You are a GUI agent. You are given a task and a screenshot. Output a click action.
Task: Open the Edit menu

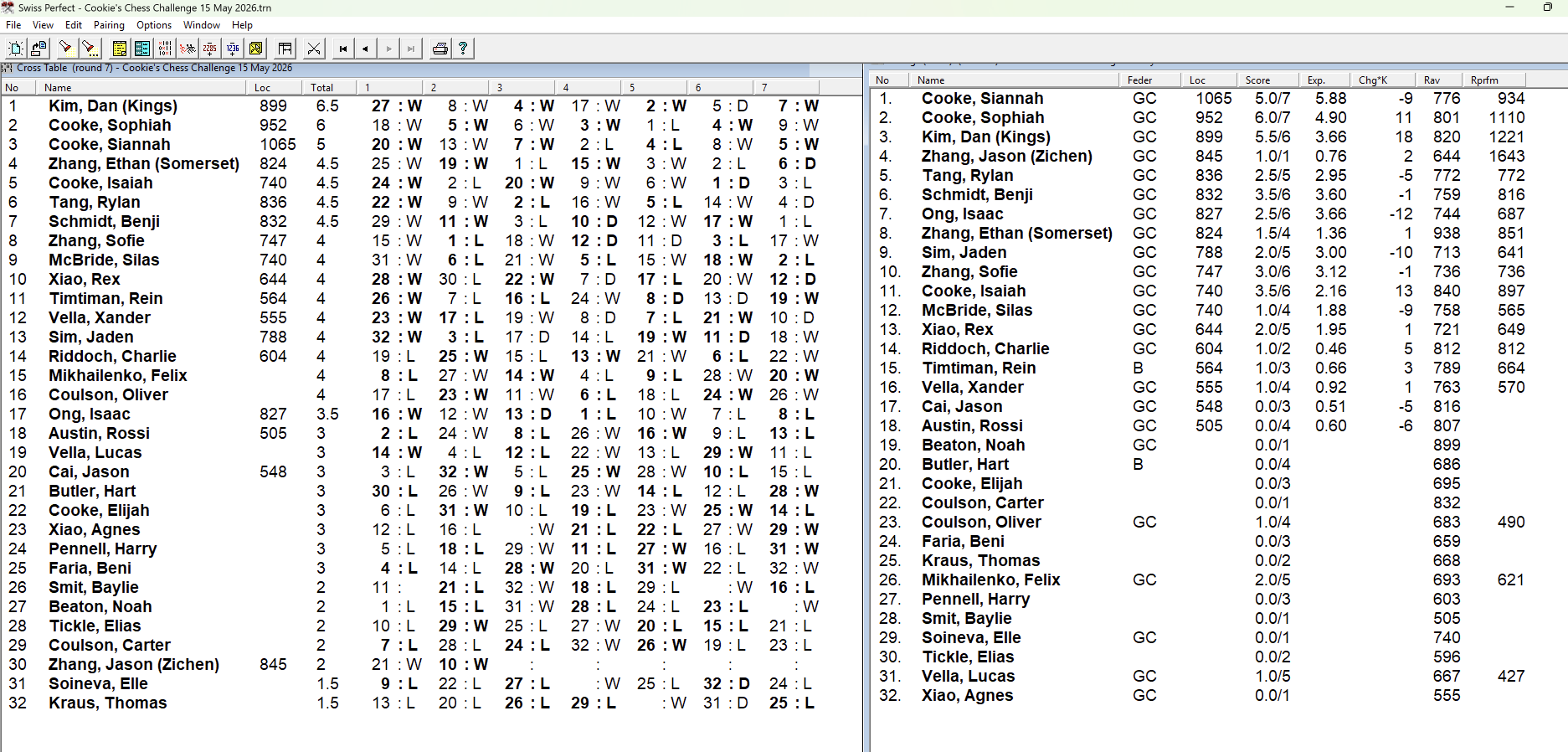[74, 25]
